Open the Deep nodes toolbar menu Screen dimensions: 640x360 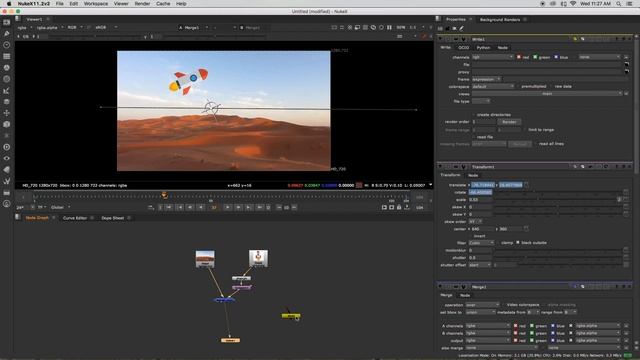point(7,147)
